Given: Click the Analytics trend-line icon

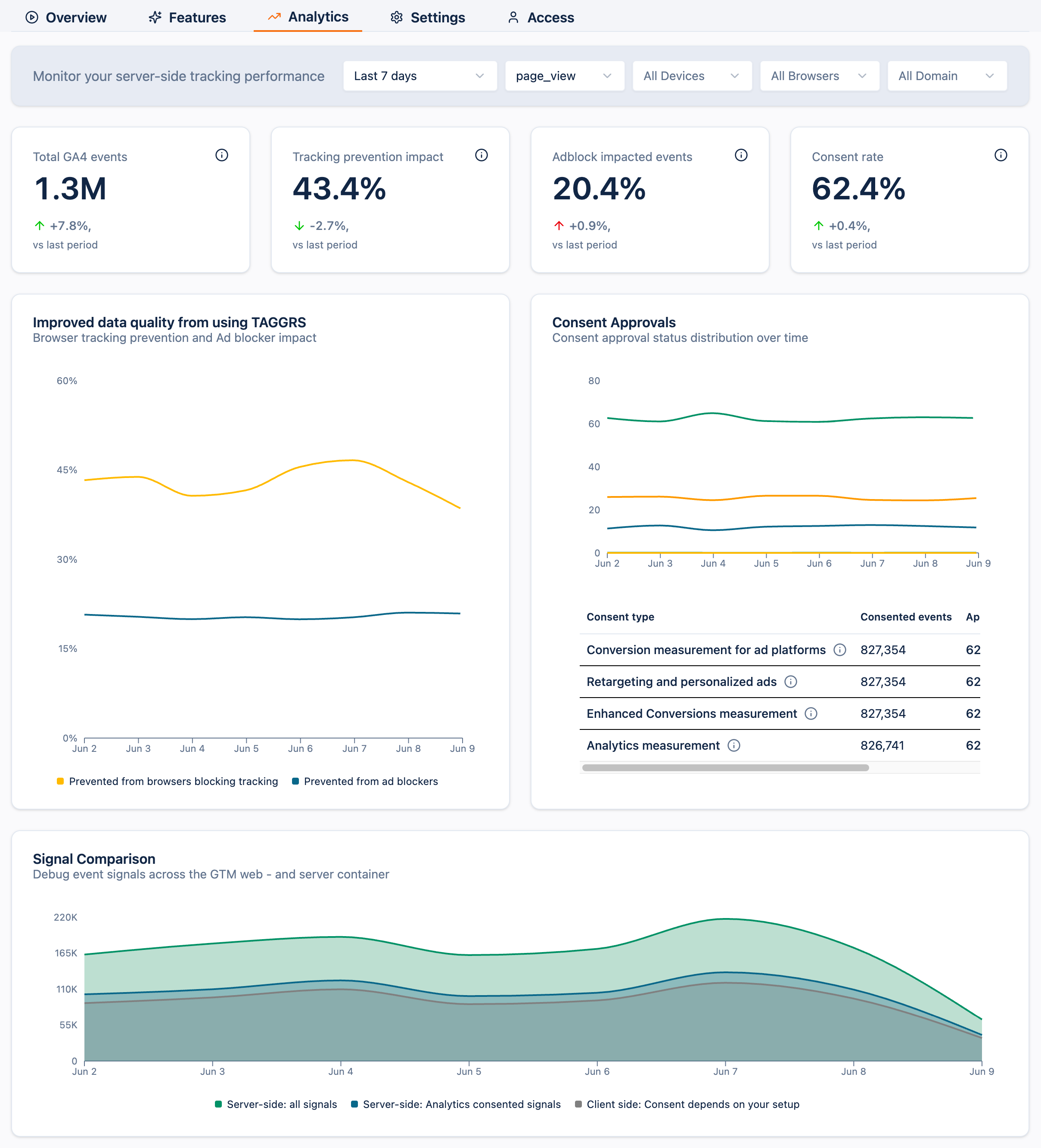Looking at the screenshot, I should 274,17.
